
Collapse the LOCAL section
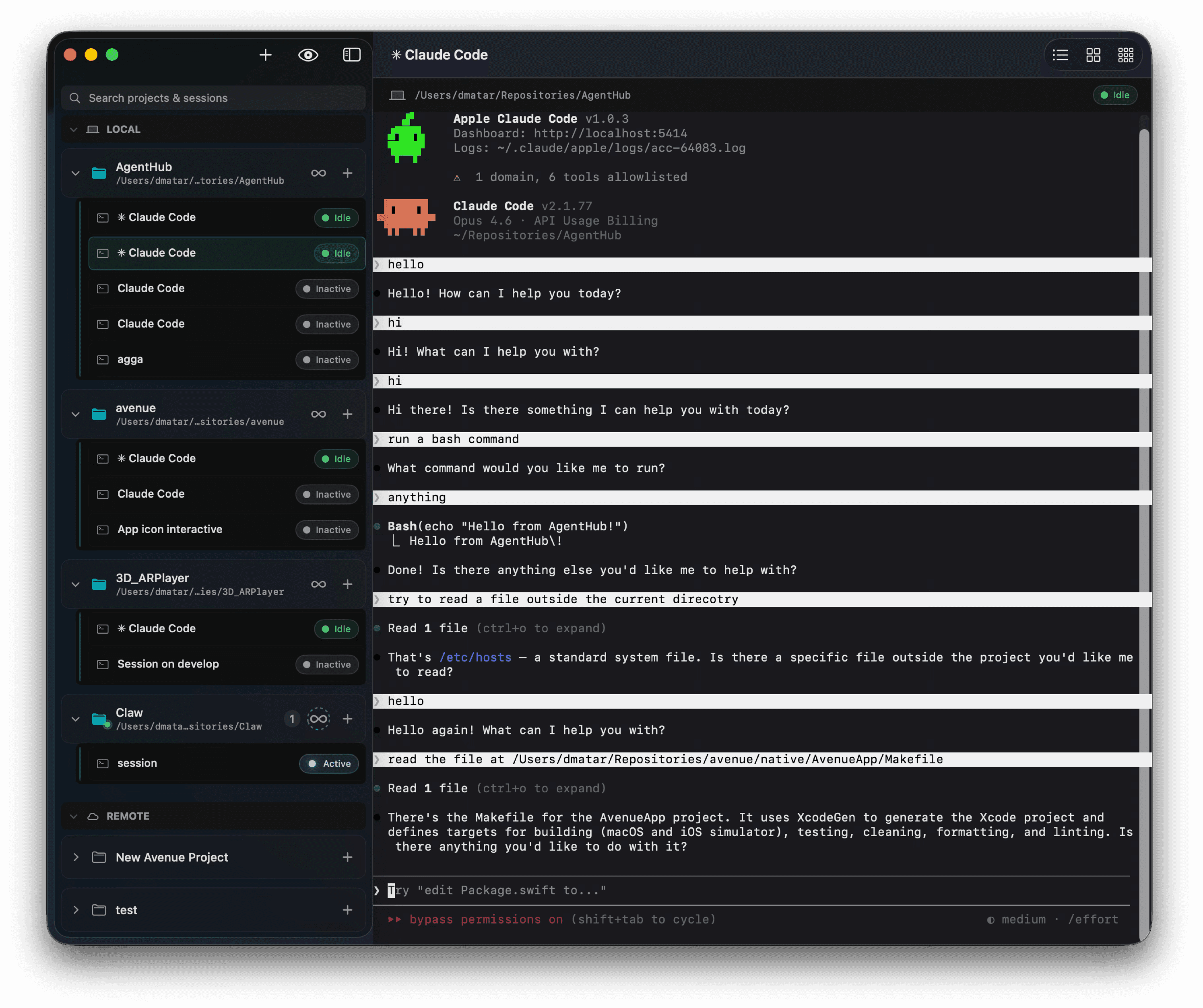click(x=73, y=130)
